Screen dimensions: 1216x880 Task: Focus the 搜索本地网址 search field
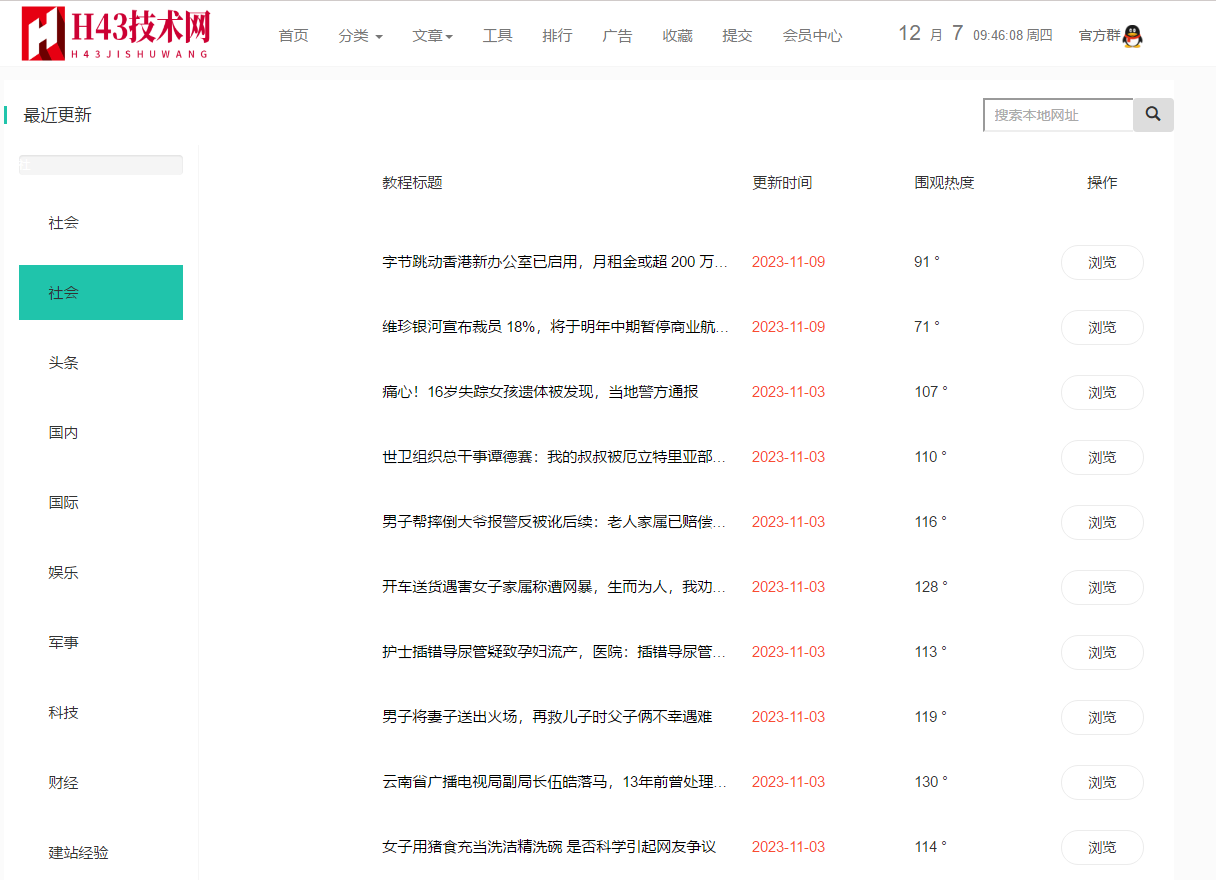pos(1058,115)
